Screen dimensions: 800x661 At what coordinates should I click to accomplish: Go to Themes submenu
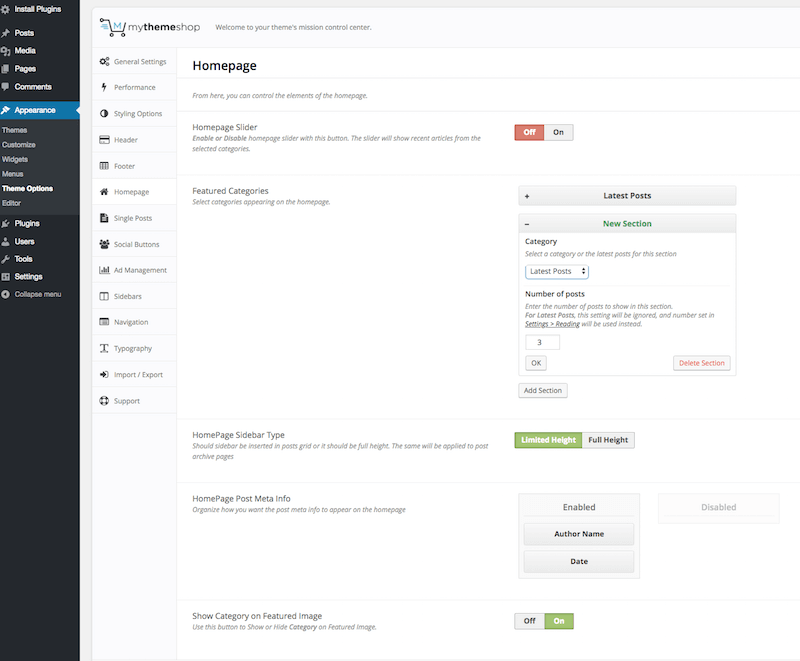point(14,130)
